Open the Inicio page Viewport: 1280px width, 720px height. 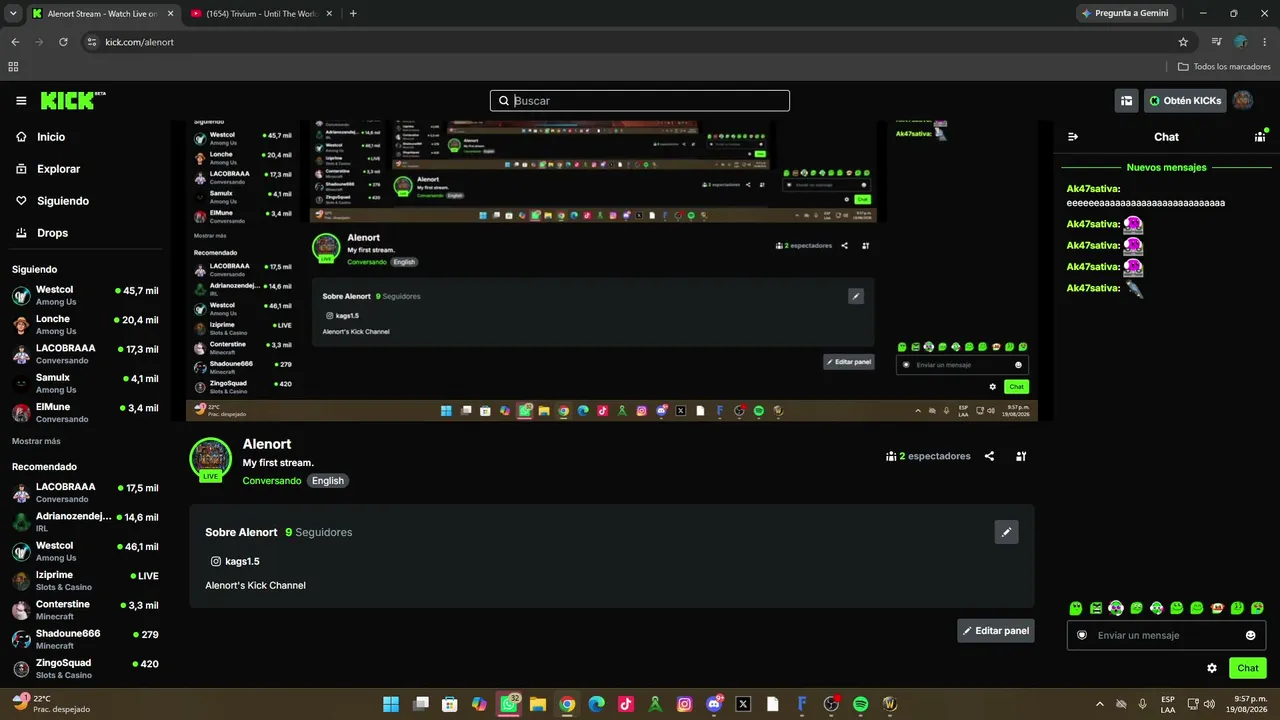pyautogui.click(x=50, y=137)
